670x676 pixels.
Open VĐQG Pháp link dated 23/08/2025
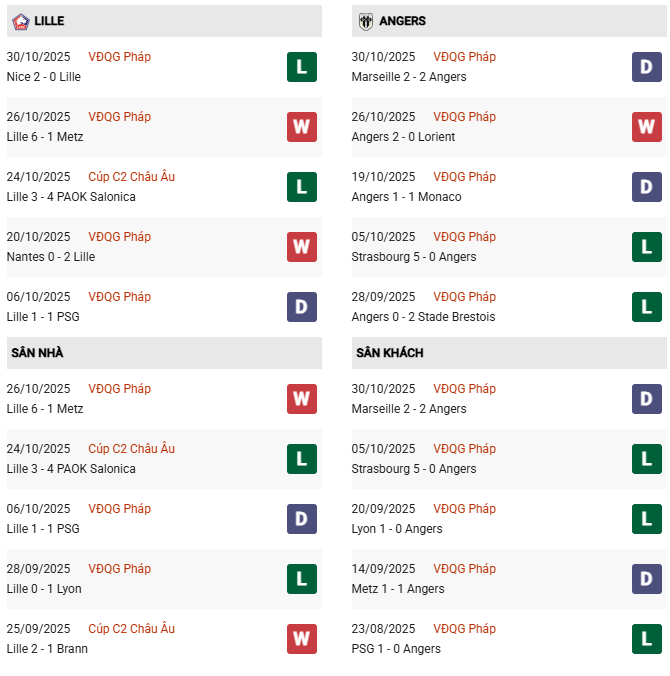464,629
